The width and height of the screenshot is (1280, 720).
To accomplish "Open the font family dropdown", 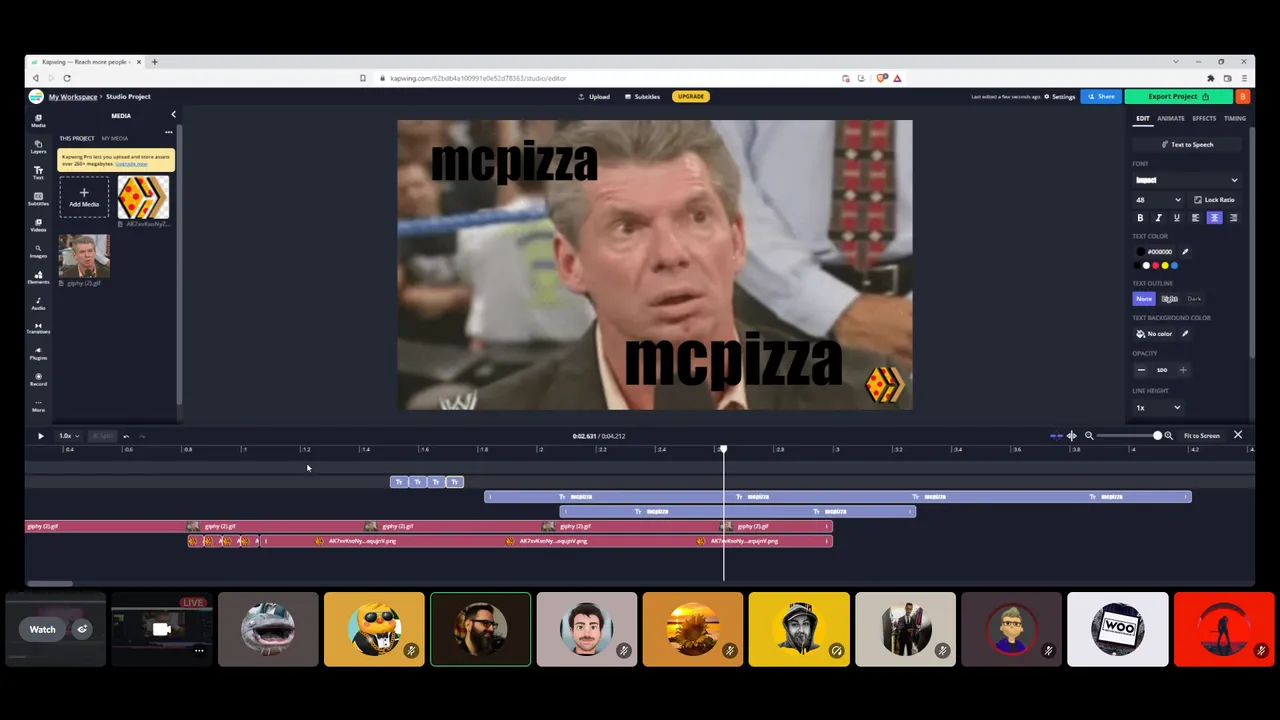I will (x=1187, y=180).
